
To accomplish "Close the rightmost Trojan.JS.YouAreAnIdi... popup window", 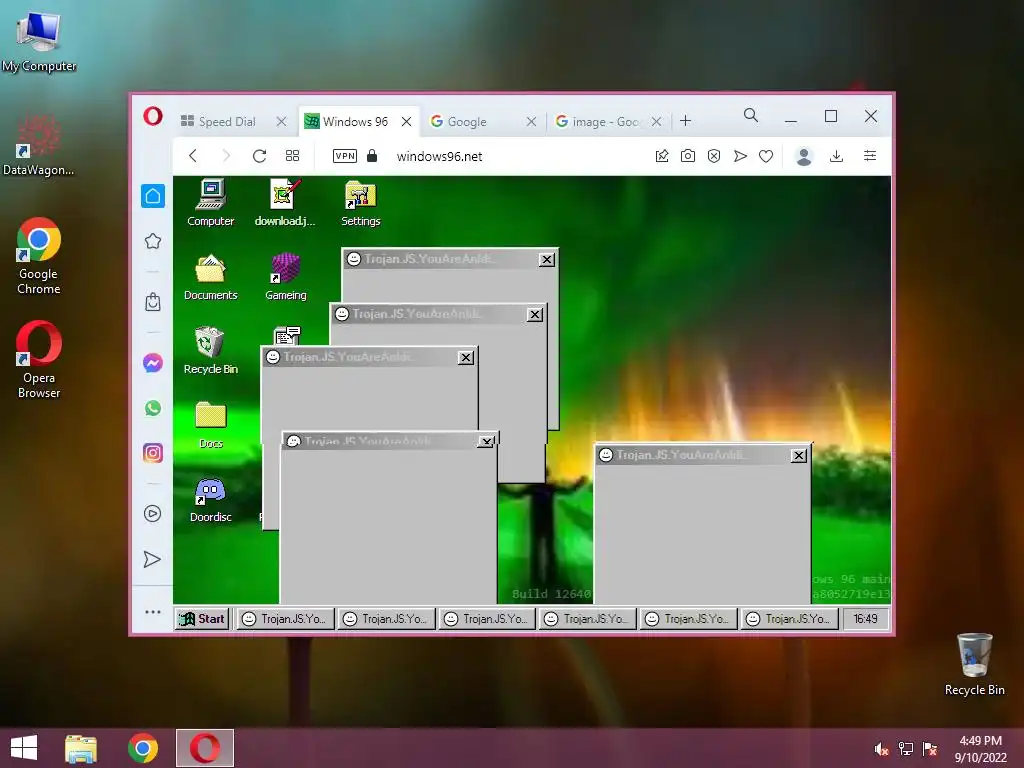I will [798, 455].
